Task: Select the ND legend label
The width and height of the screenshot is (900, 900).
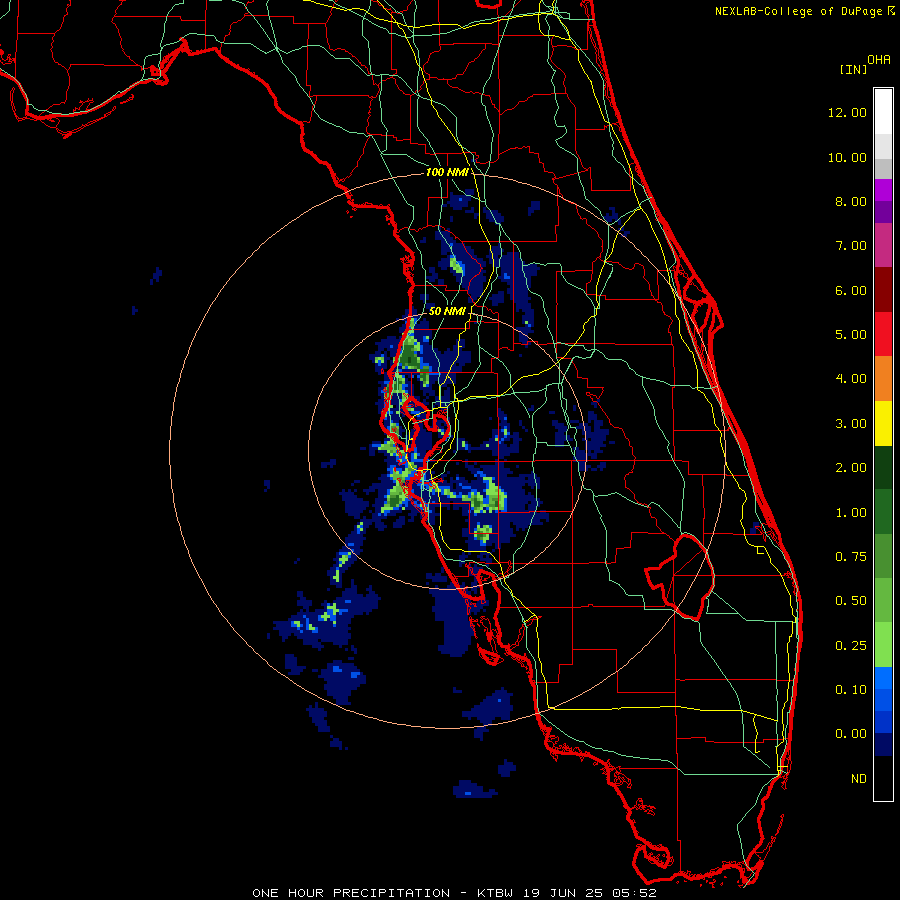Action: click(859, 779)
